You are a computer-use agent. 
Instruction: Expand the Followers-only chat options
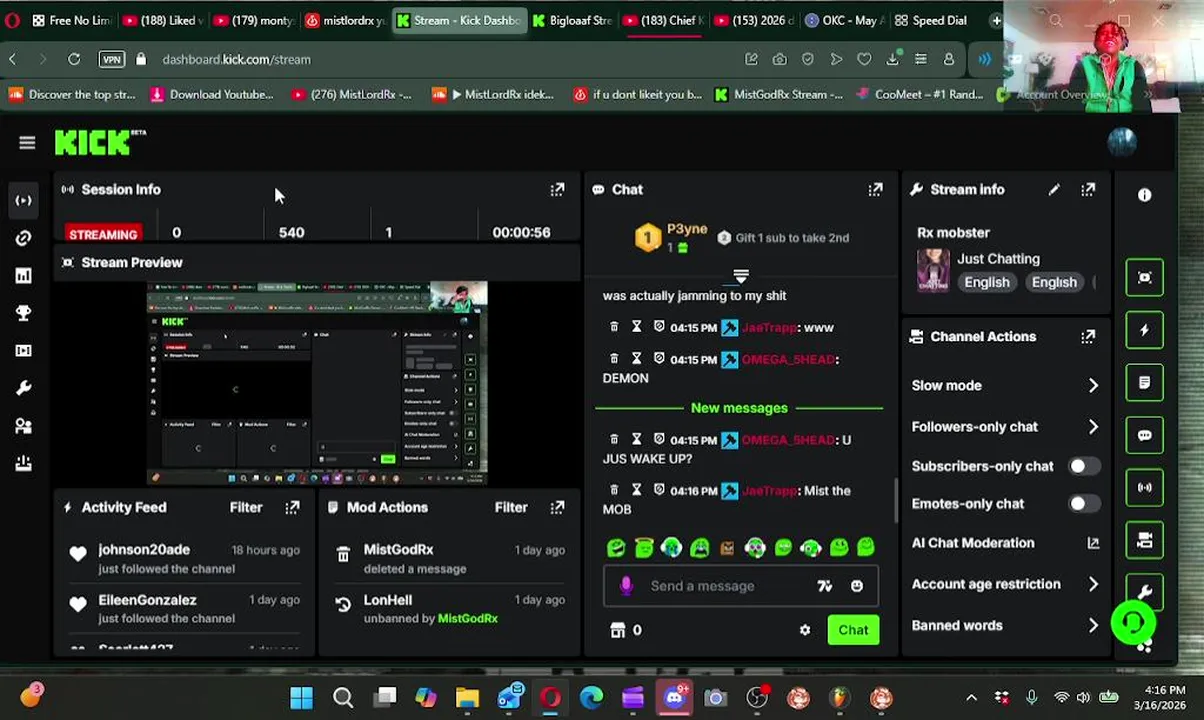tap(1093, 427)
